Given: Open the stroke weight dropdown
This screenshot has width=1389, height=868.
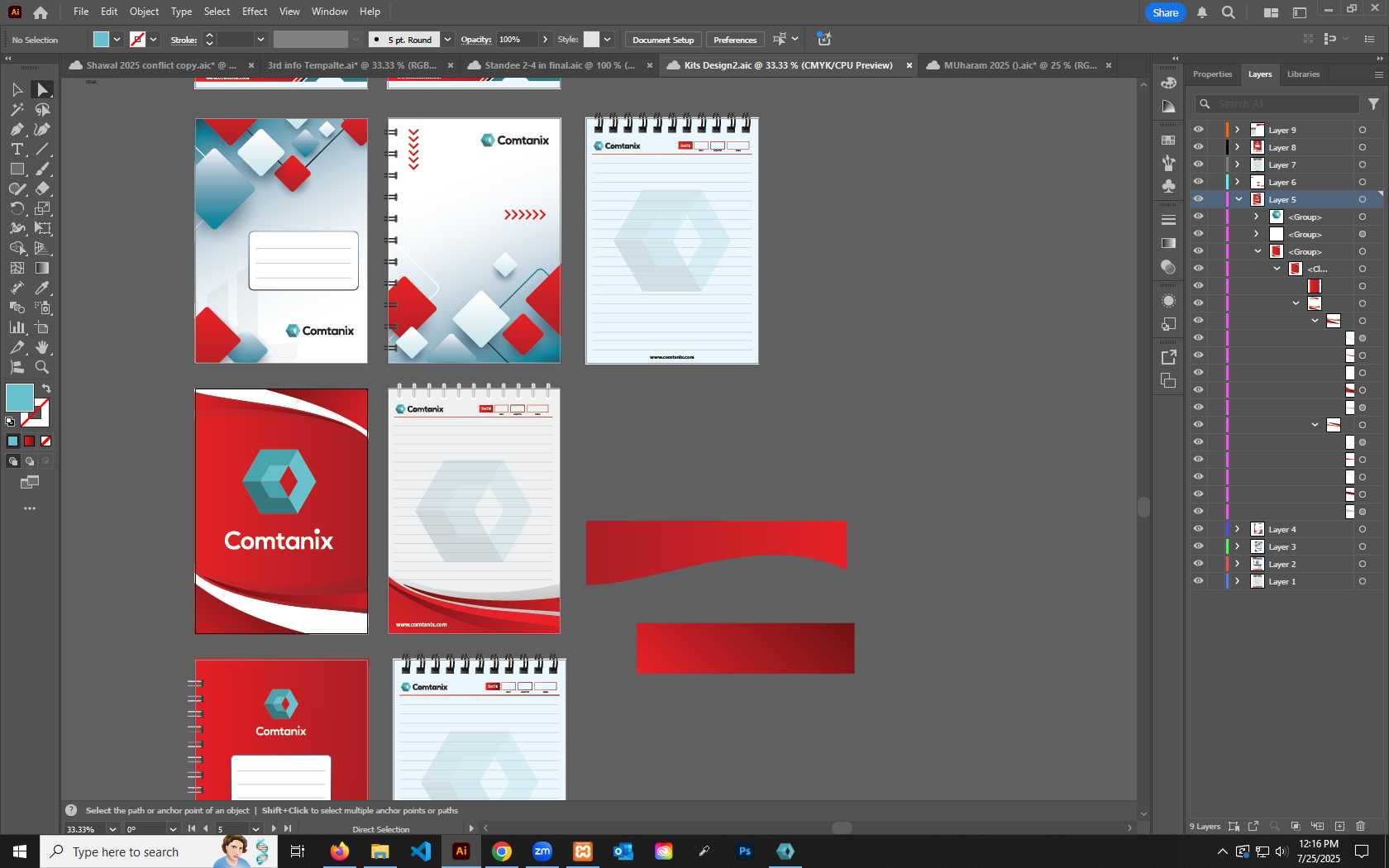Looking at the screenshot, I should coord(260,40).
